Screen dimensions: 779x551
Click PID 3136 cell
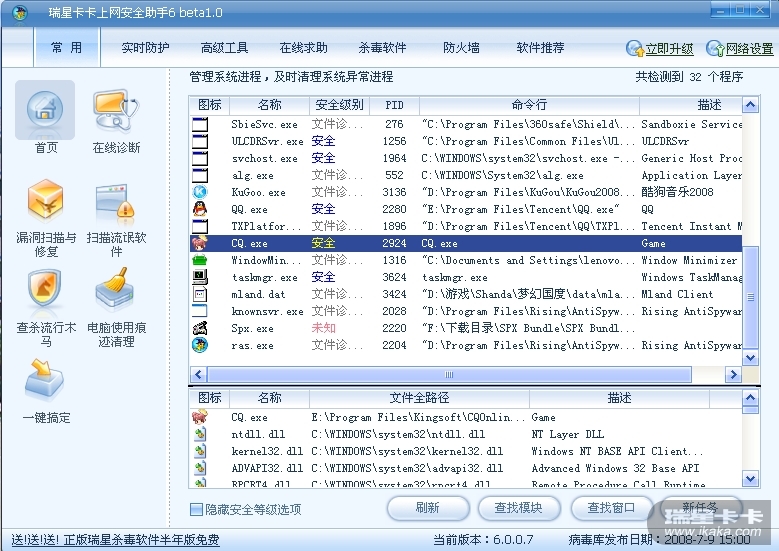[x=394, y=192]
